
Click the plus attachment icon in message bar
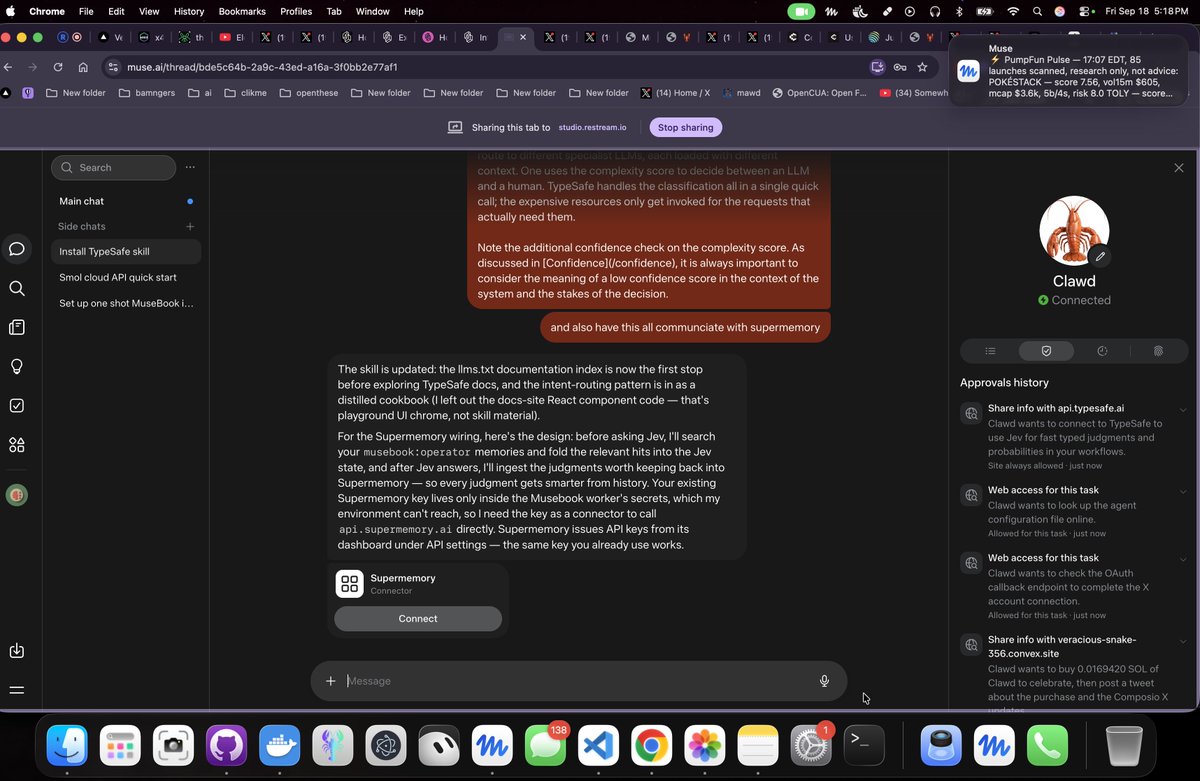click(x=331, y=681)
